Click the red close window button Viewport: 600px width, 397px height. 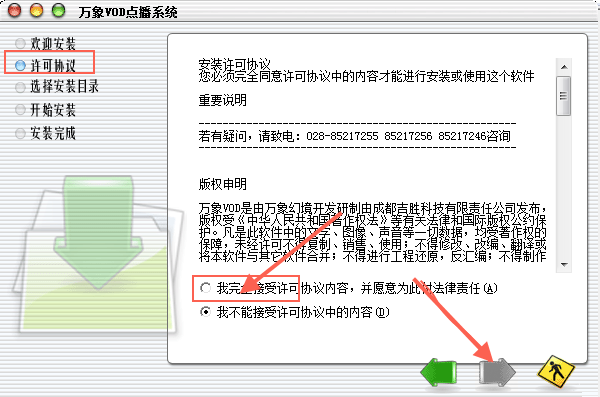(x=15, y=10)
